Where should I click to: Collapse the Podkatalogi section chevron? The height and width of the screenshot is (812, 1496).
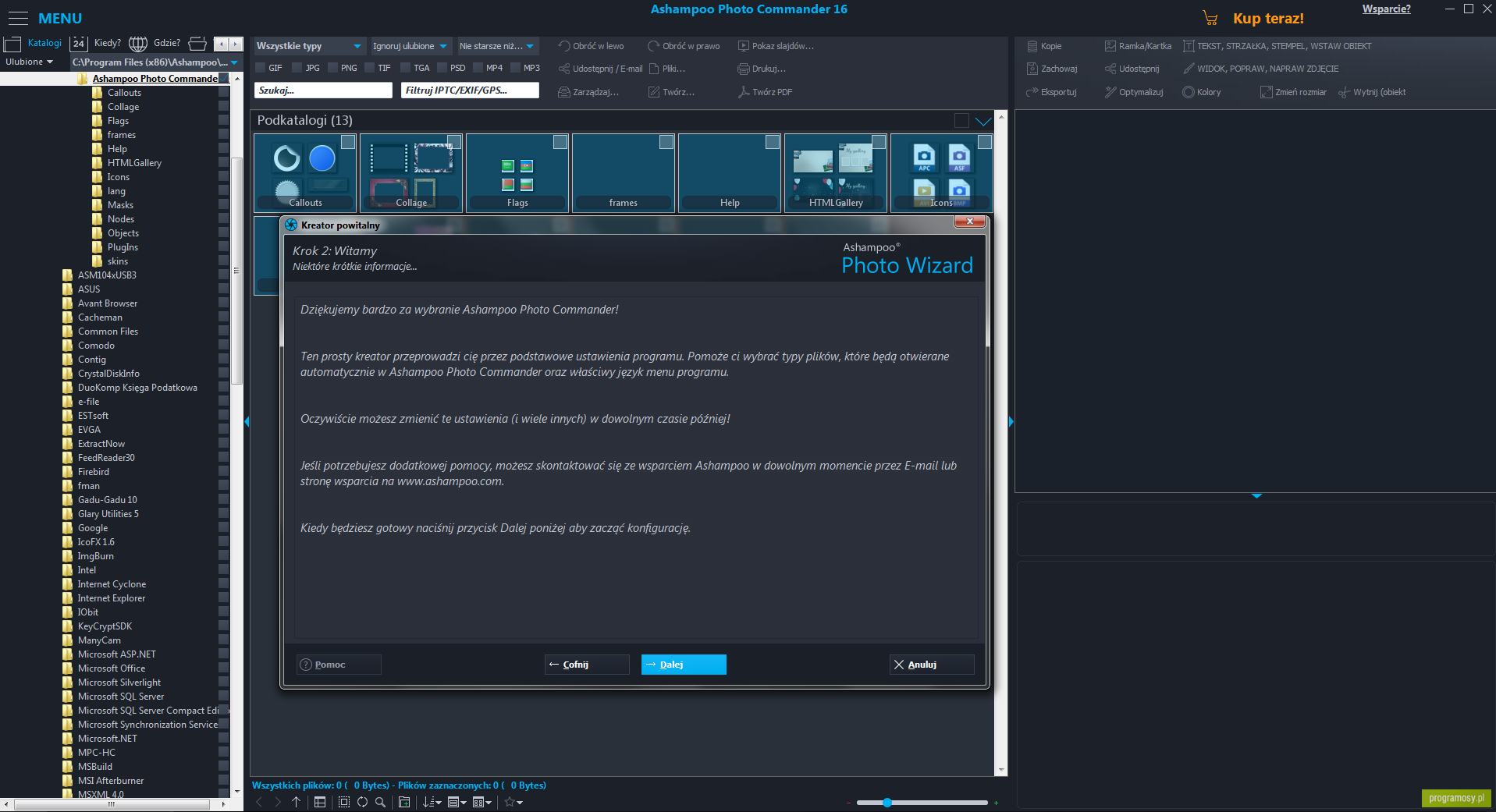click(983, 121)
